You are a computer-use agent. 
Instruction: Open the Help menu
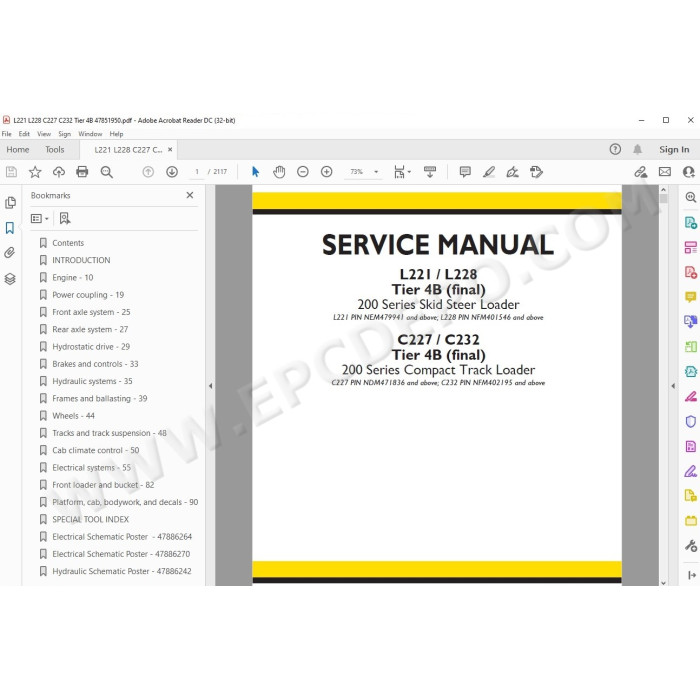[116, 134]
